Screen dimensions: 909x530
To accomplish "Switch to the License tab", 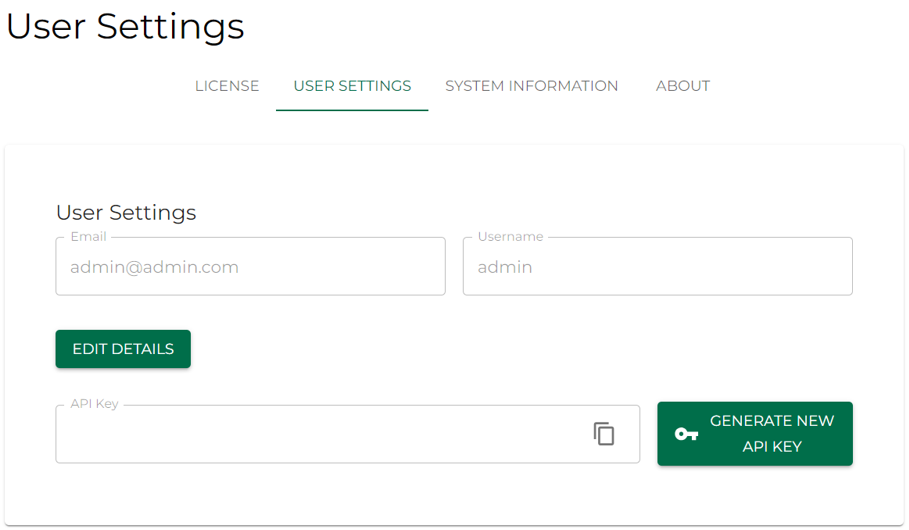I will pyautogui.click(x=227, y=86).
